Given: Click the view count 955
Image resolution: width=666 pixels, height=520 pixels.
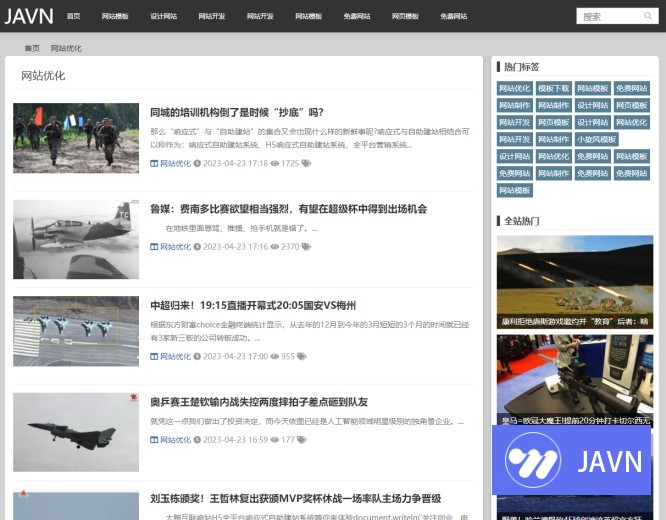Looking at the screenshot, I should [x=288, y=356].
